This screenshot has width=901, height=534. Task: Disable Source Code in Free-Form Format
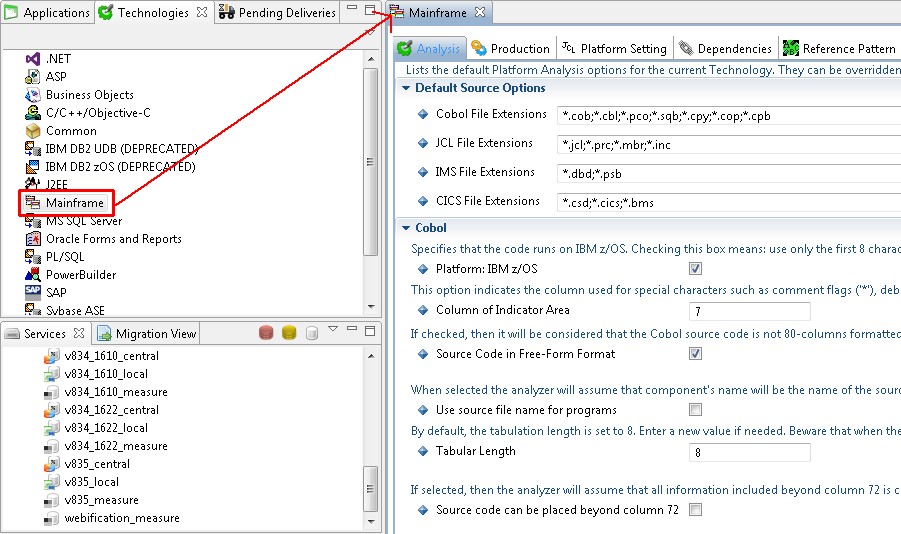695,354
